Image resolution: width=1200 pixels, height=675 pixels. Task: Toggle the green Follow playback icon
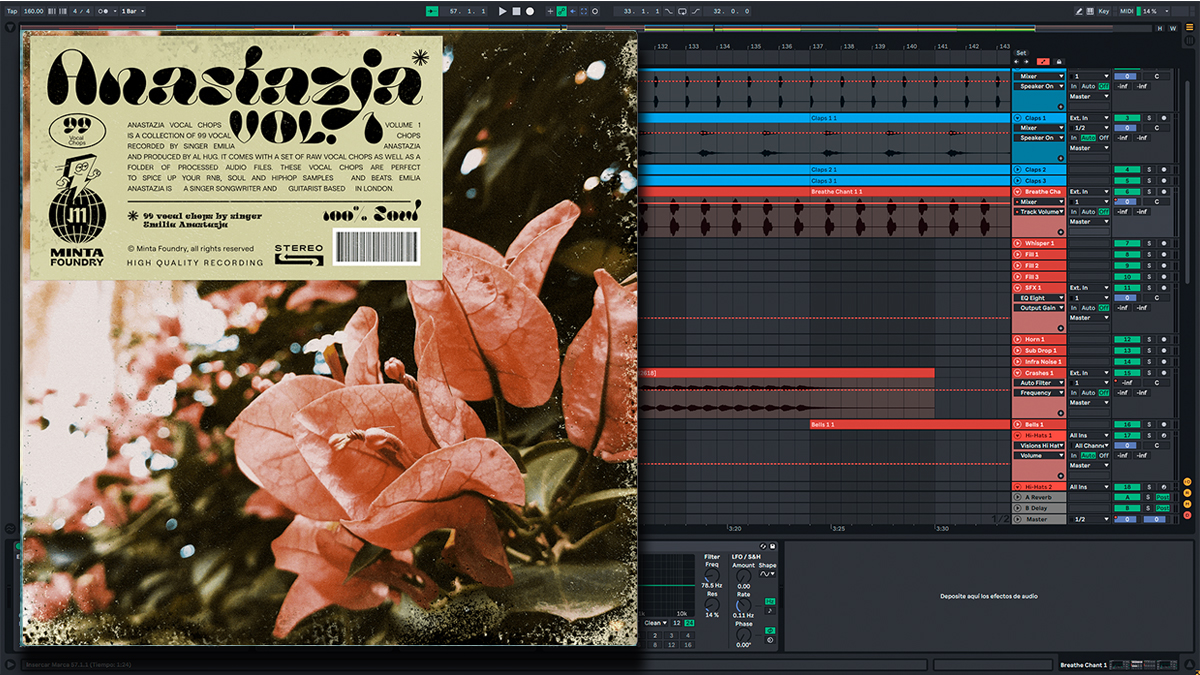[x=431, y=11]
